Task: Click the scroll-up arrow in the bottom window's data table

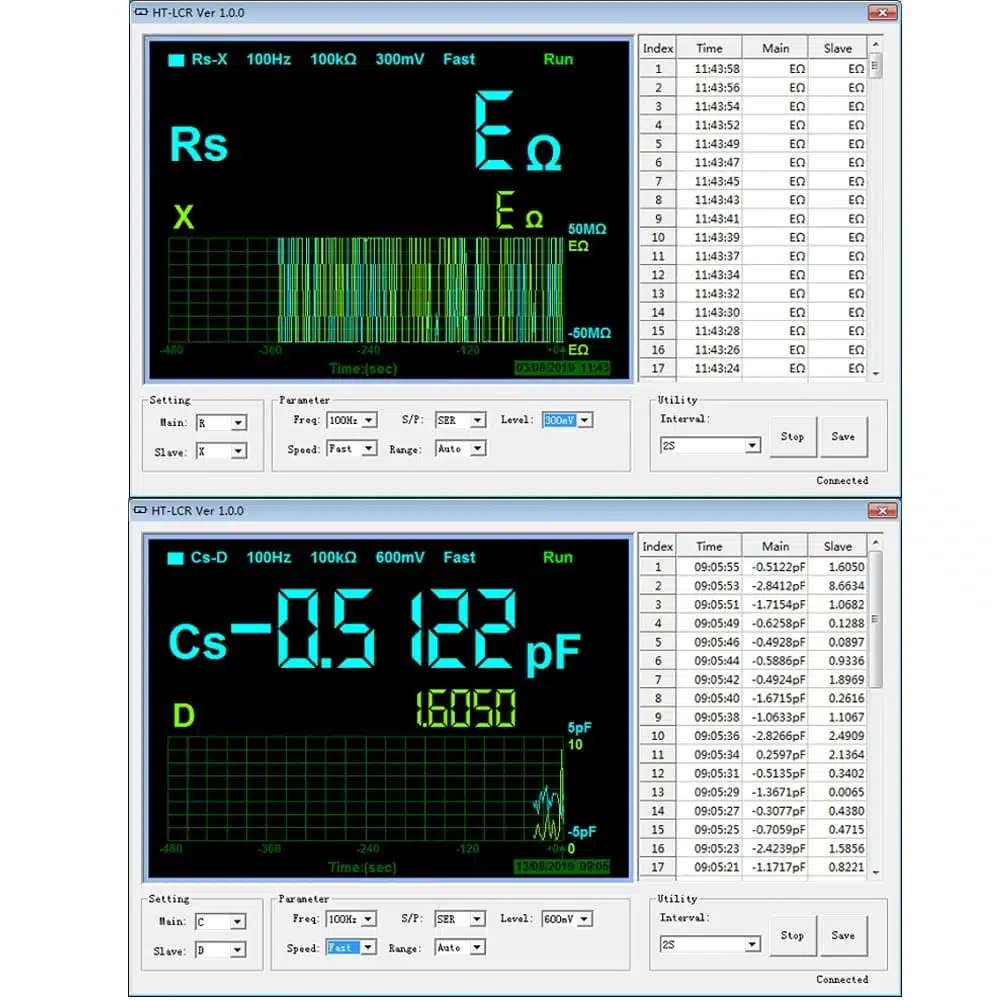Action: click(x=876, y=545)
